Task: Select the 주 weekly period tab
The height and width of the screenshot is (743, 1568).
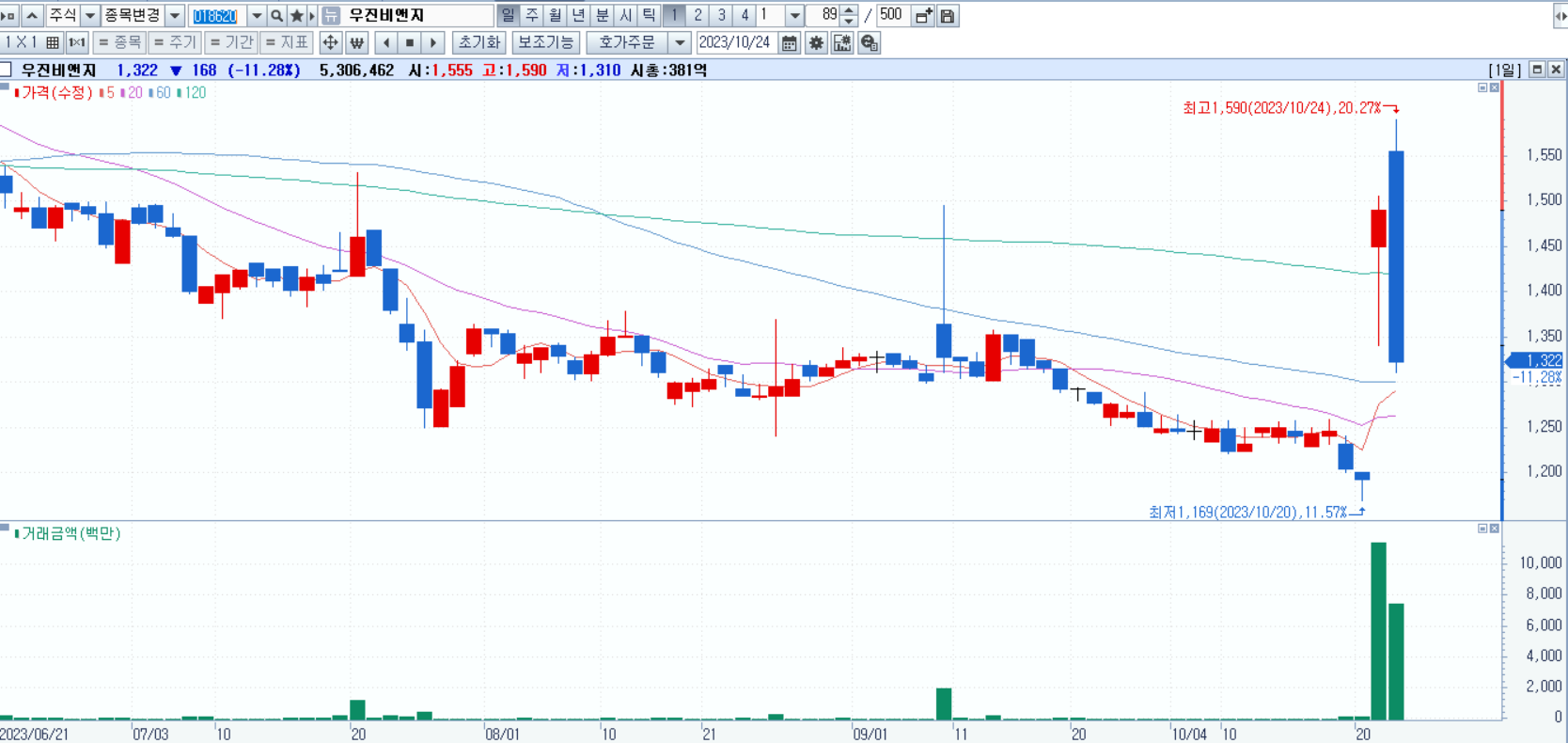Action: pos(532,15)
